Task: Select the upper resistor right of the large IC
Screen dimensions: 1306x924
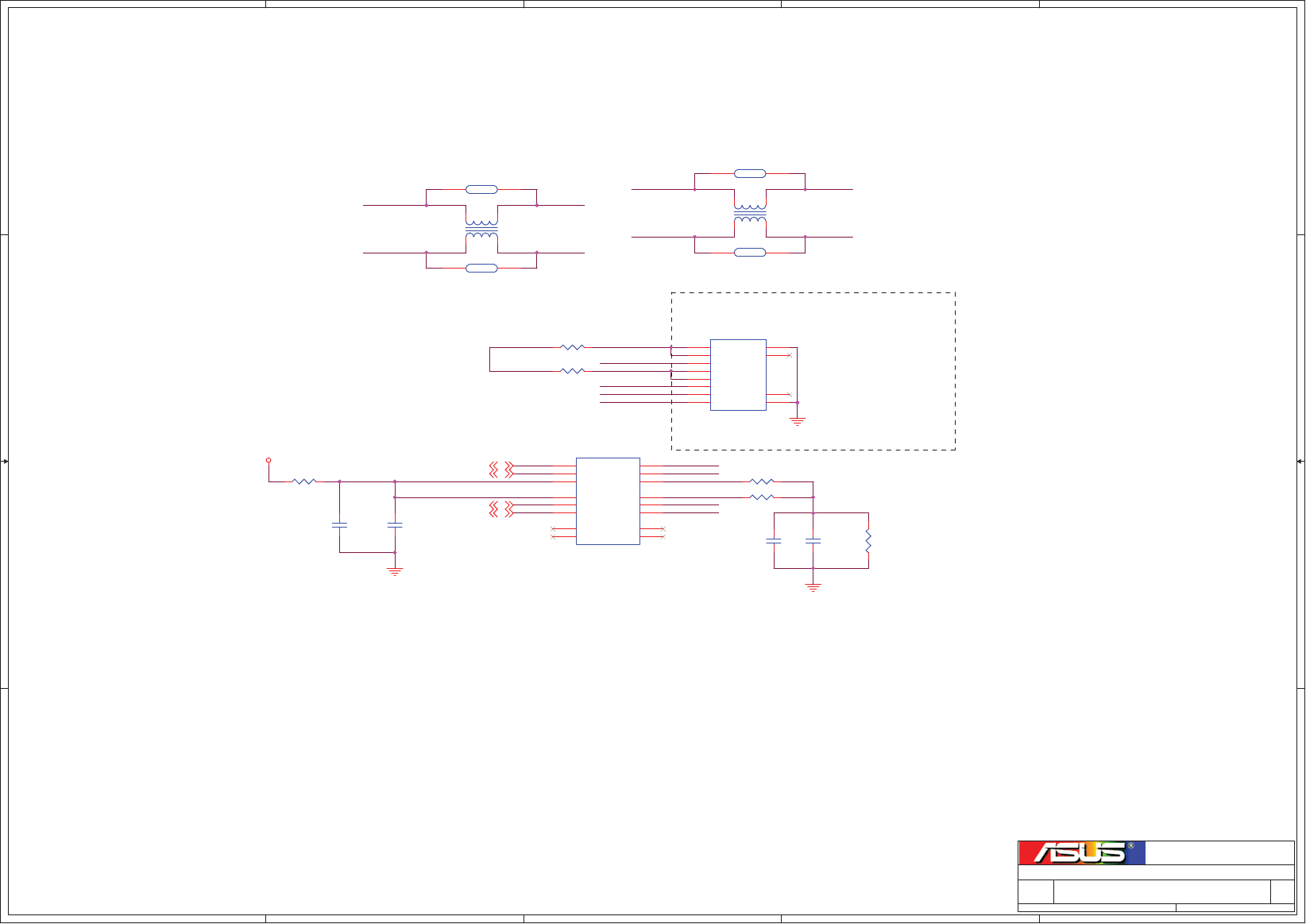Action: [x=762, y=481]
